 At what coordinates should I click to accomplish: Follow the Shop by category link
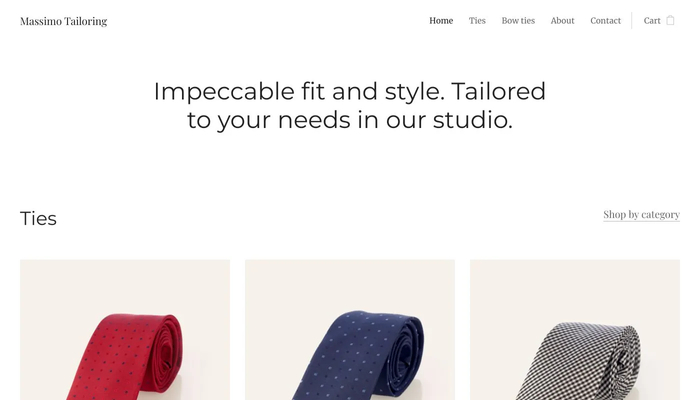tap(642, 215)
